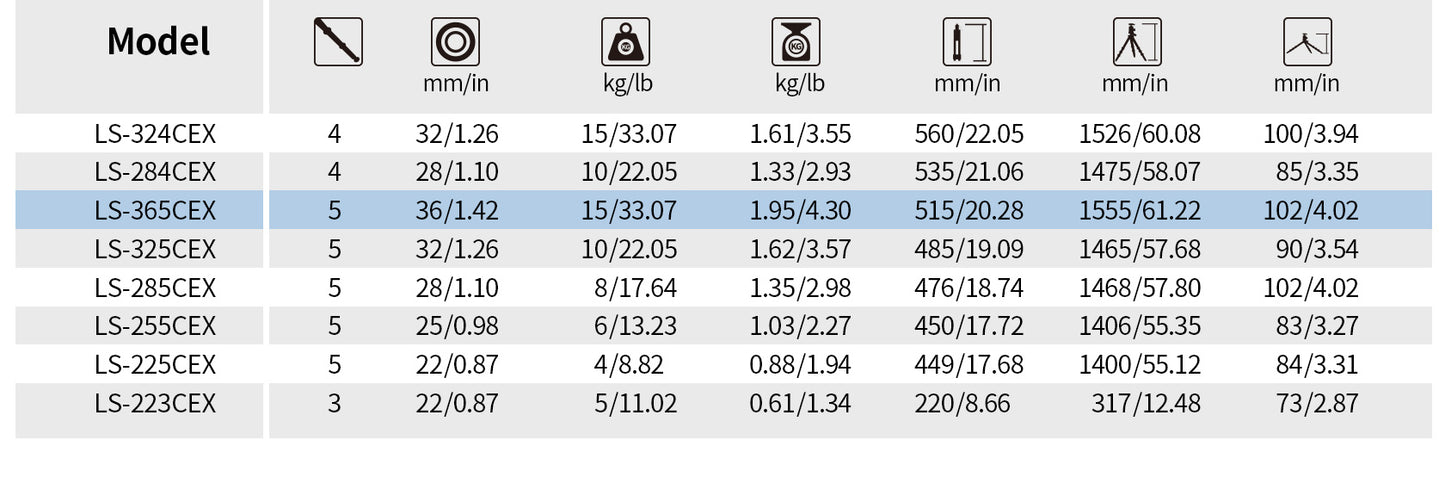
Task: Click the folded length tripod icon
Action: point(967,42)
